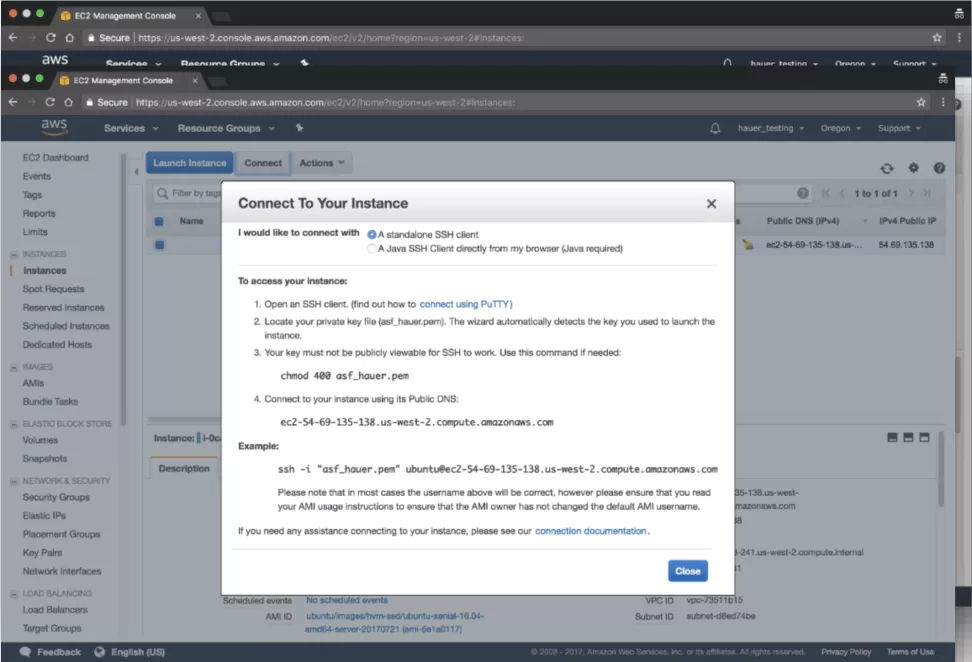Go to previous page of instances arrow
Screen dimensions: 972x662
(842, 193)
